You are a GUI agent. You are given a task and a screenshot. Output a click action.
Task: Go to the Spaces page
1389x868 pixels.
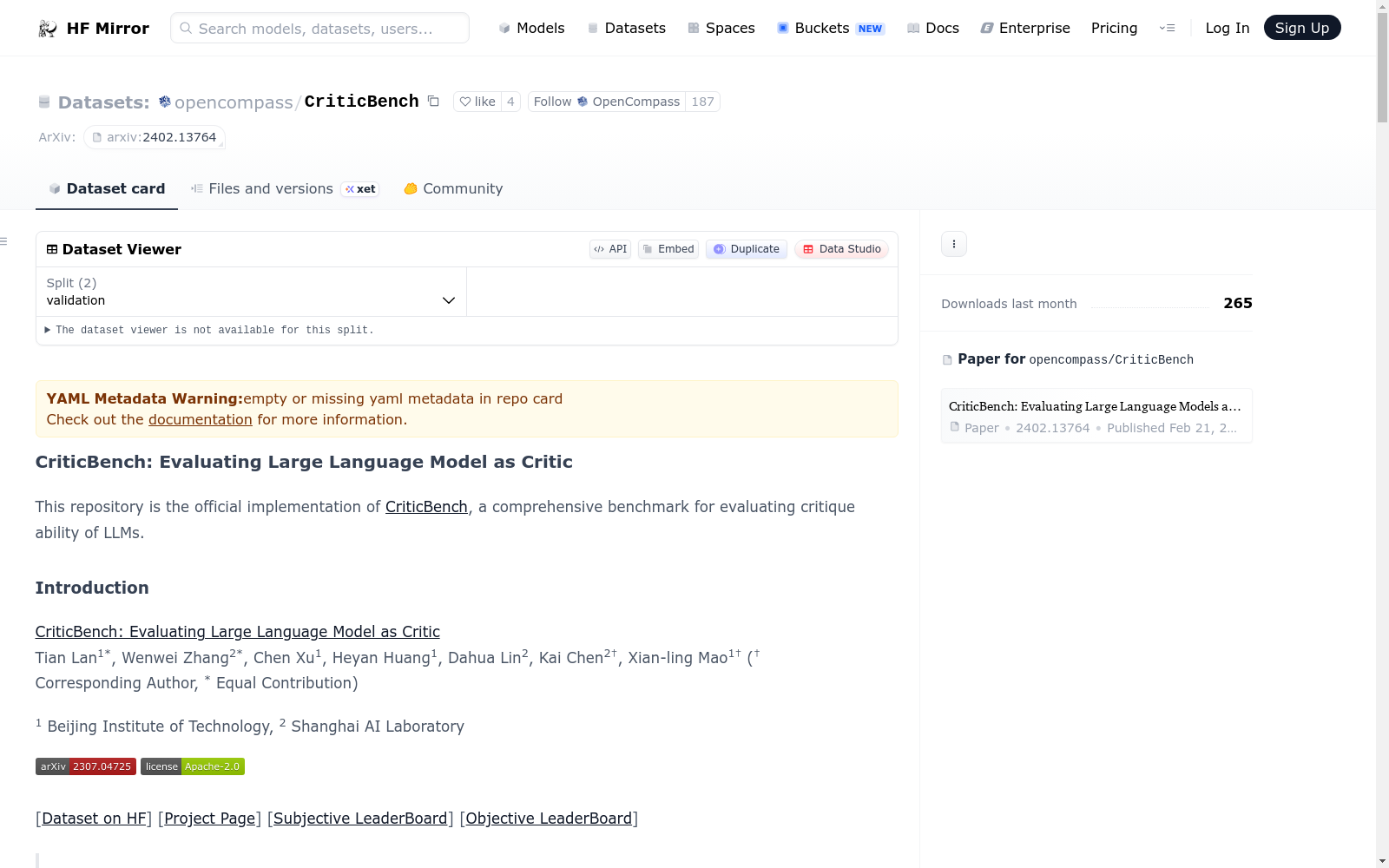pyautogui.click(x=721, y=28)
